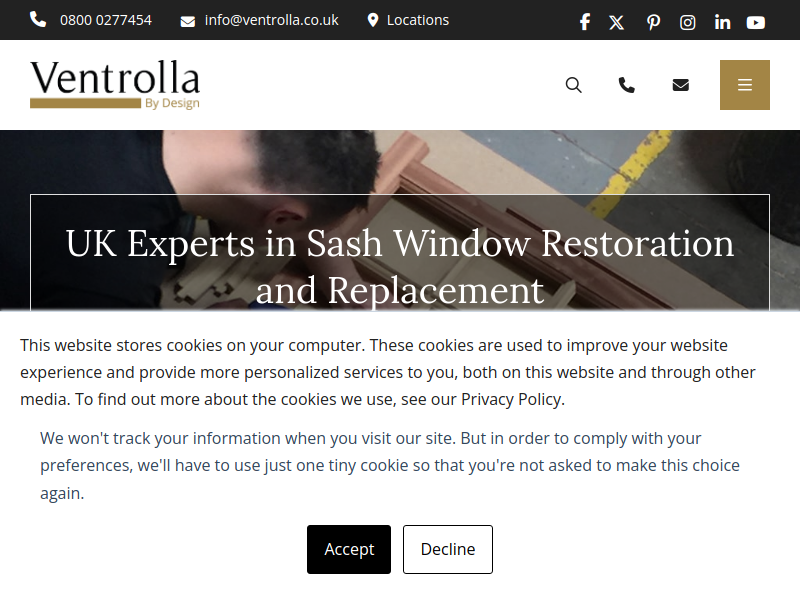Call the 0800 0277454 number link
Screen dimensions: 800x600
[106, 20]
